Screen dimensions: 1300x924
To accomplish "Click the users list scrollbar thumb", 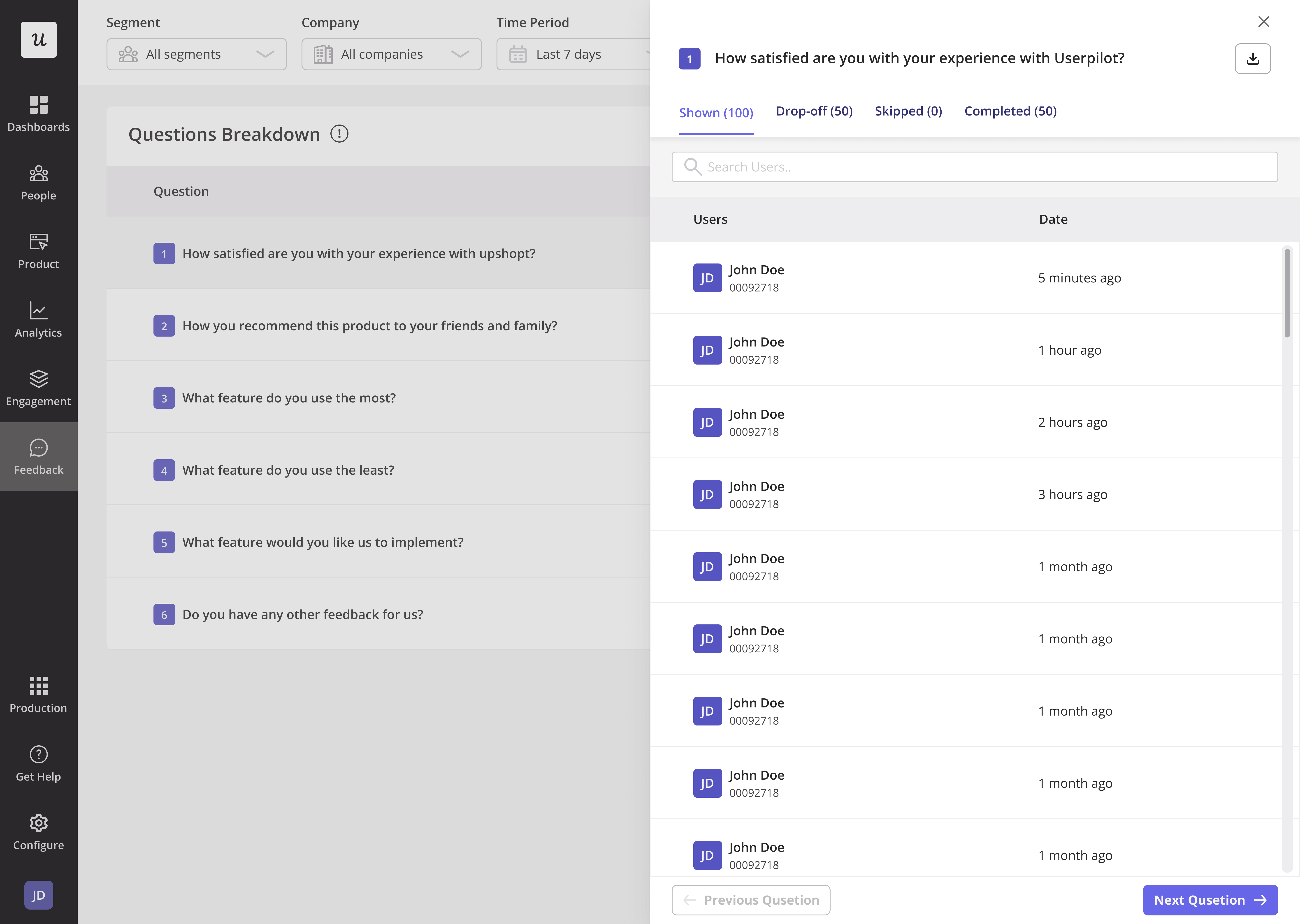I will [1287, 293].
